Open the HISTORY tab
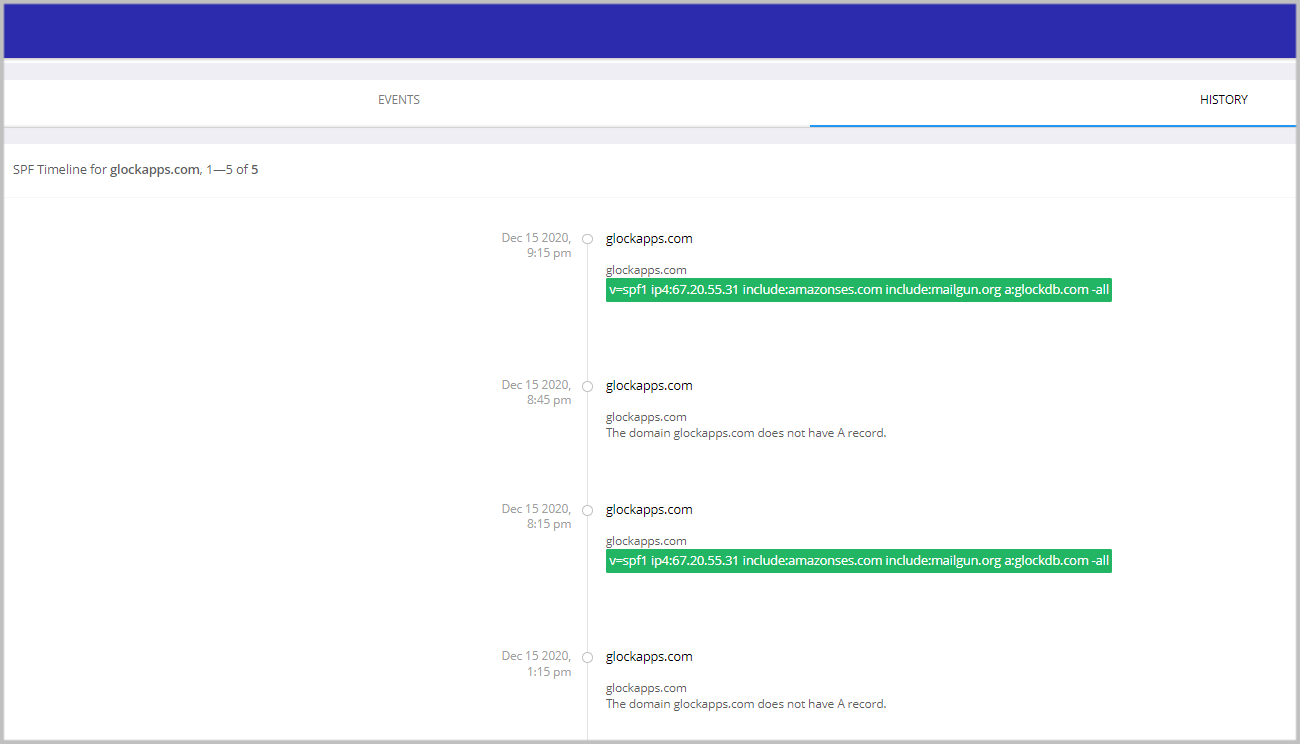1300x744 pixels. [x=1223, y=100]
